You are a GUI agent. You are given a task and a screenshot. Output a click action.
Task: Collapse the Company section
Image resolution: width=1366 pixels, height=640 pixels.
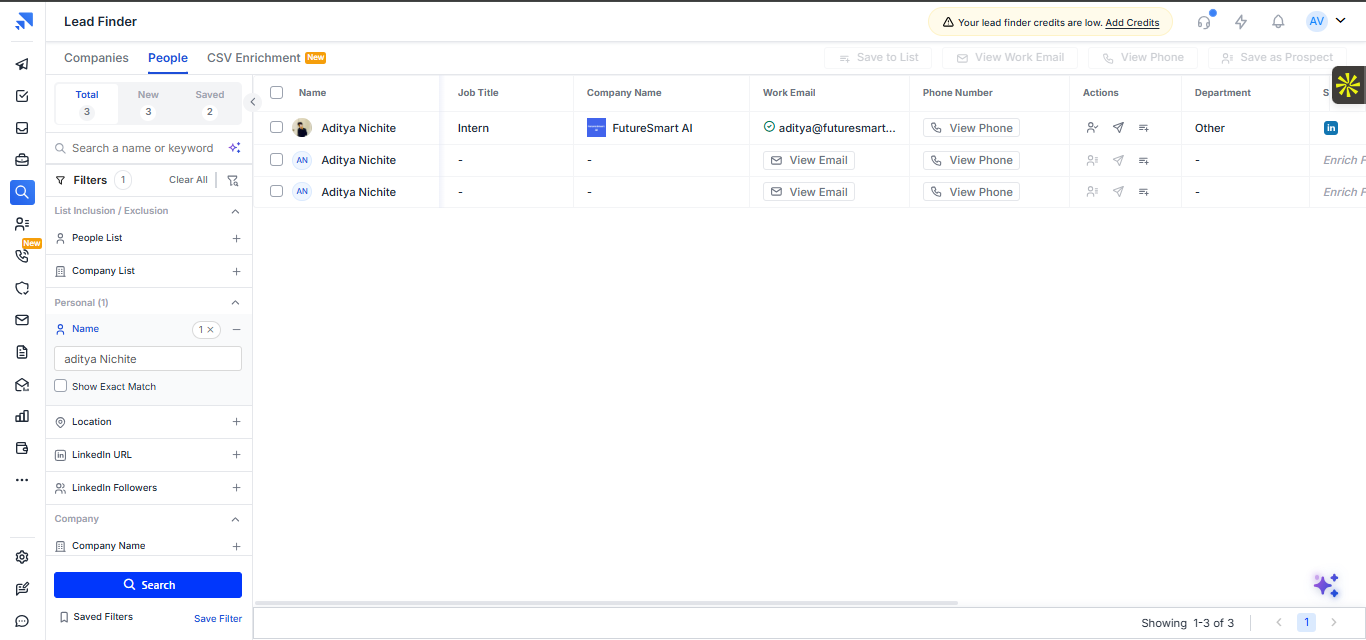pos(236,519)
